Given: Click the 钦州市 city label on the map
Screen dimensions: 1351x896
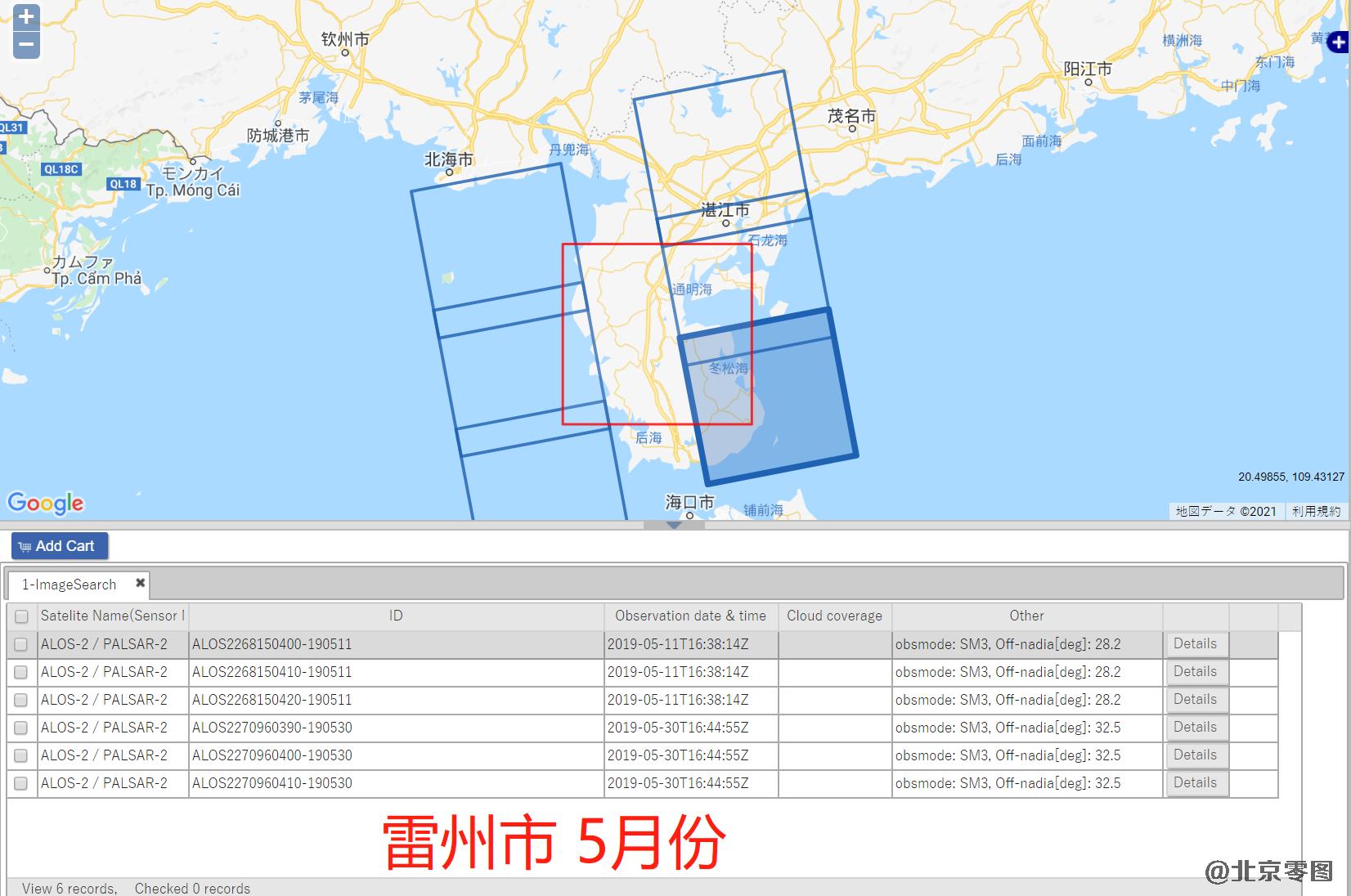Looking at the screenshot, I should point(345,39).
